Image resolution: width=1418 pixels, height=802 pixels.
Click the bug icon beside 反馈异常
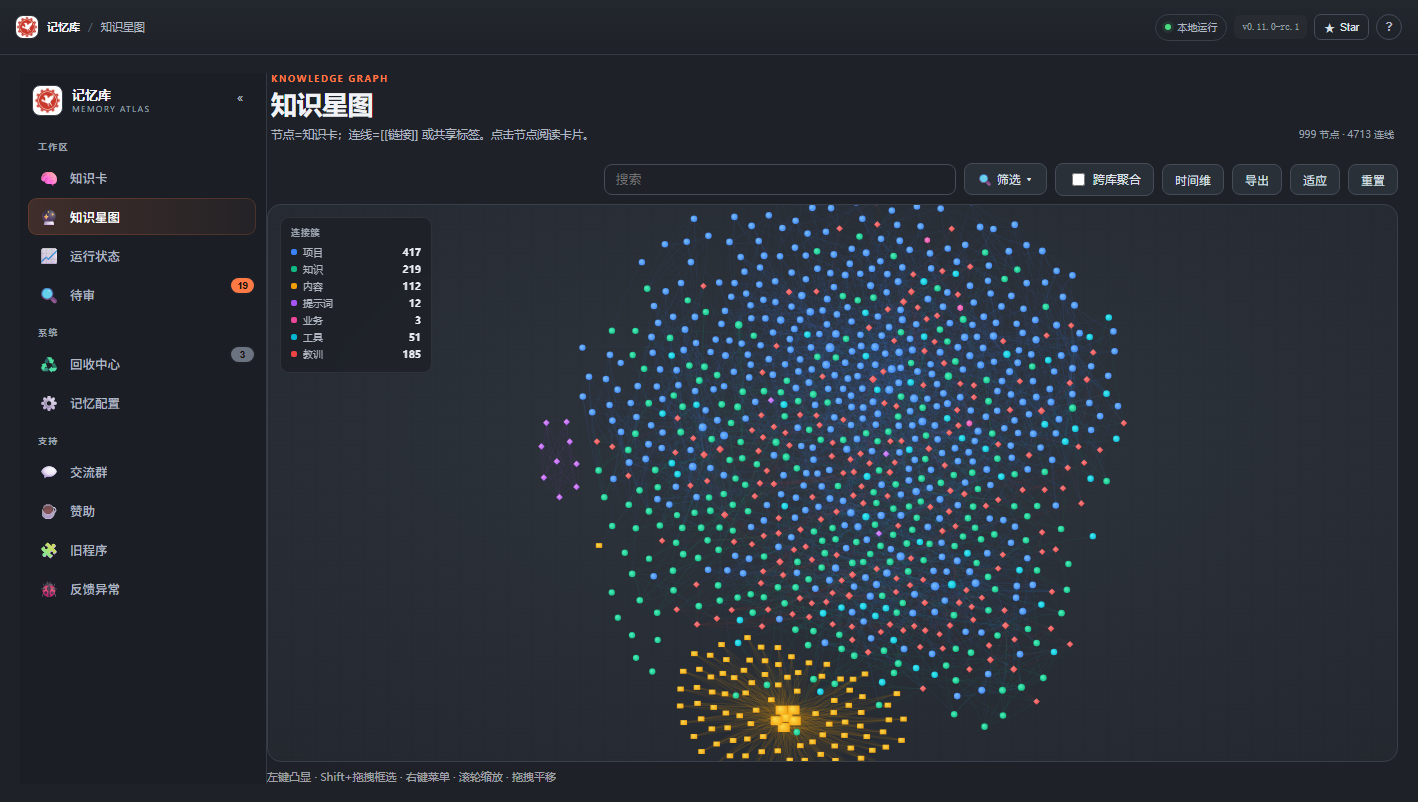pos(49,589)
